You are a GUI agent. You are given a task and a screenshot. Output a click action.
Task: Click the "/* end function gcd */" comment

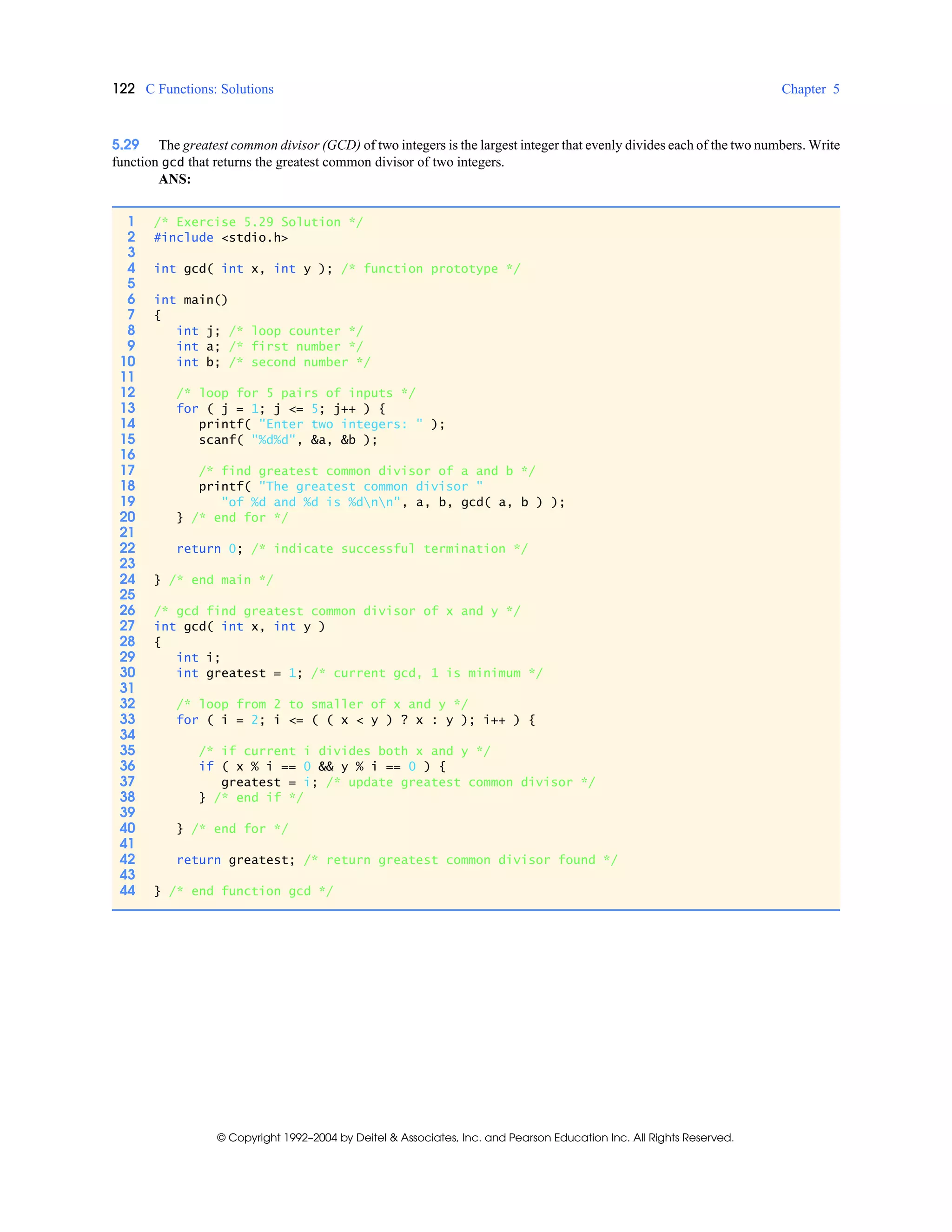pos(251,891)
